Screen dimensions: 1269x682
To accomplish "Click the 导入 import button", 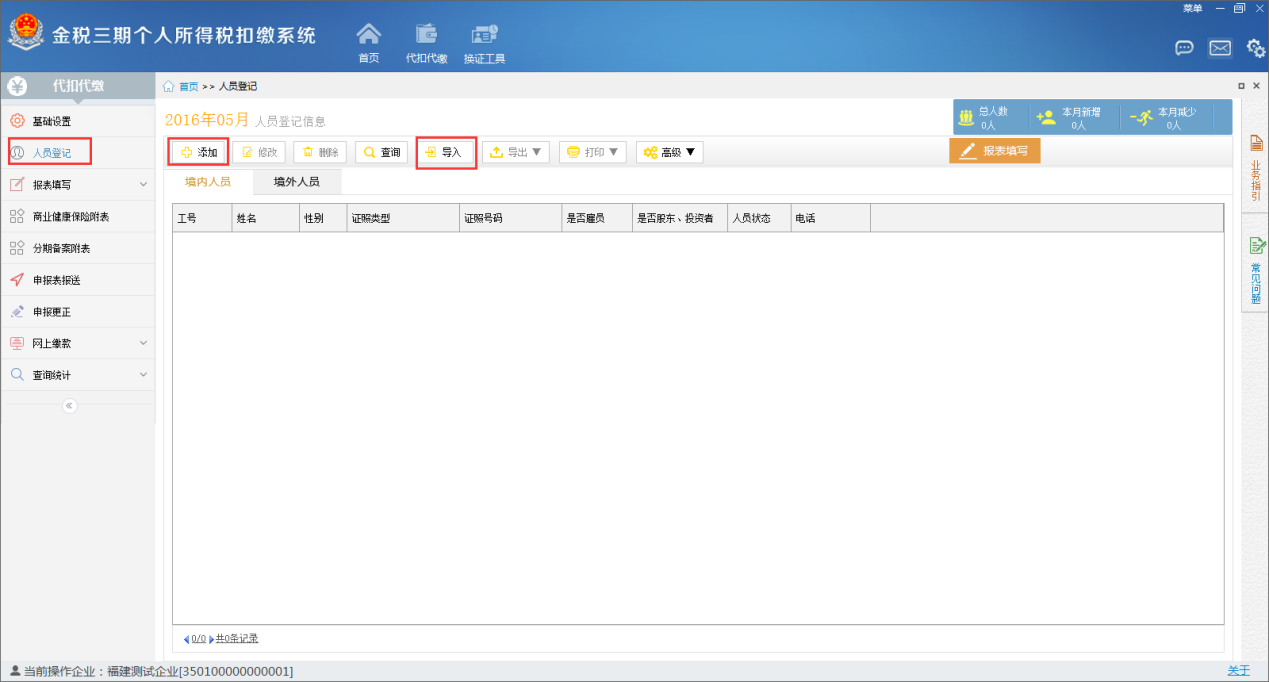I will [446, 152].
